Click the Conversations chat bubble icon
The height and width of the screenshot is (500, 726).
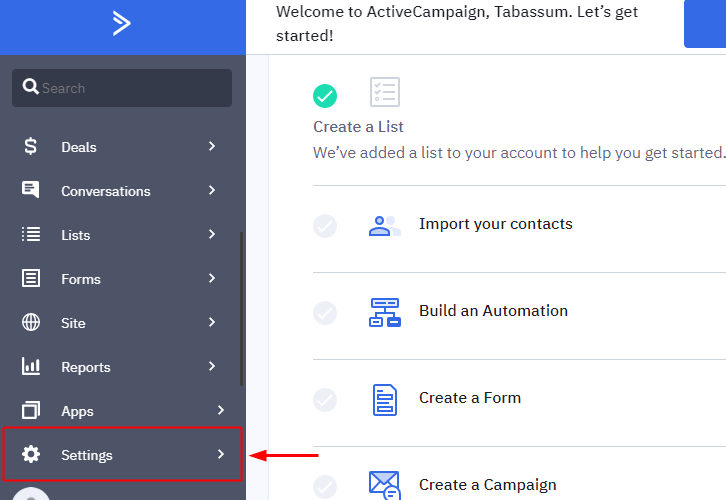click(31, 190)
